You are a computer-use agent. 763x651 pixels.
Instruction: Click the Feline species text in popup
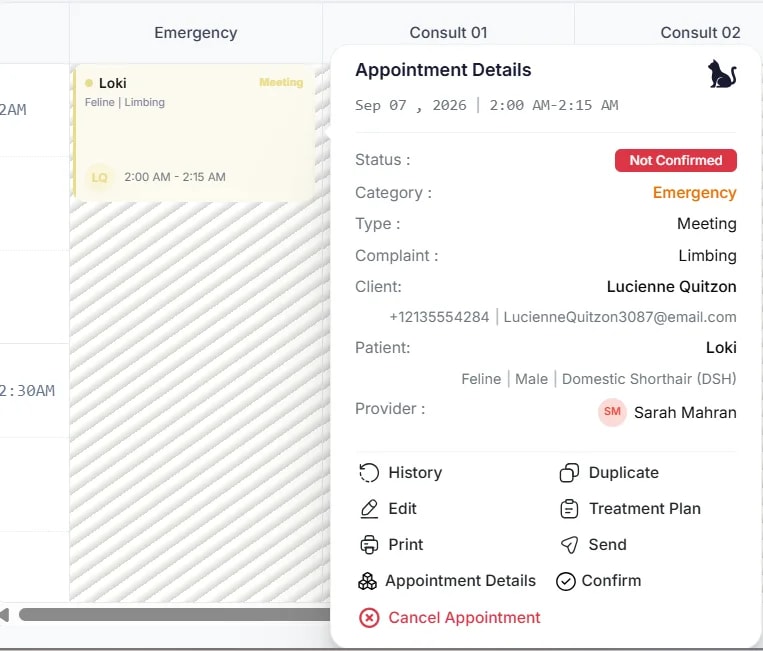coord(481,379)
